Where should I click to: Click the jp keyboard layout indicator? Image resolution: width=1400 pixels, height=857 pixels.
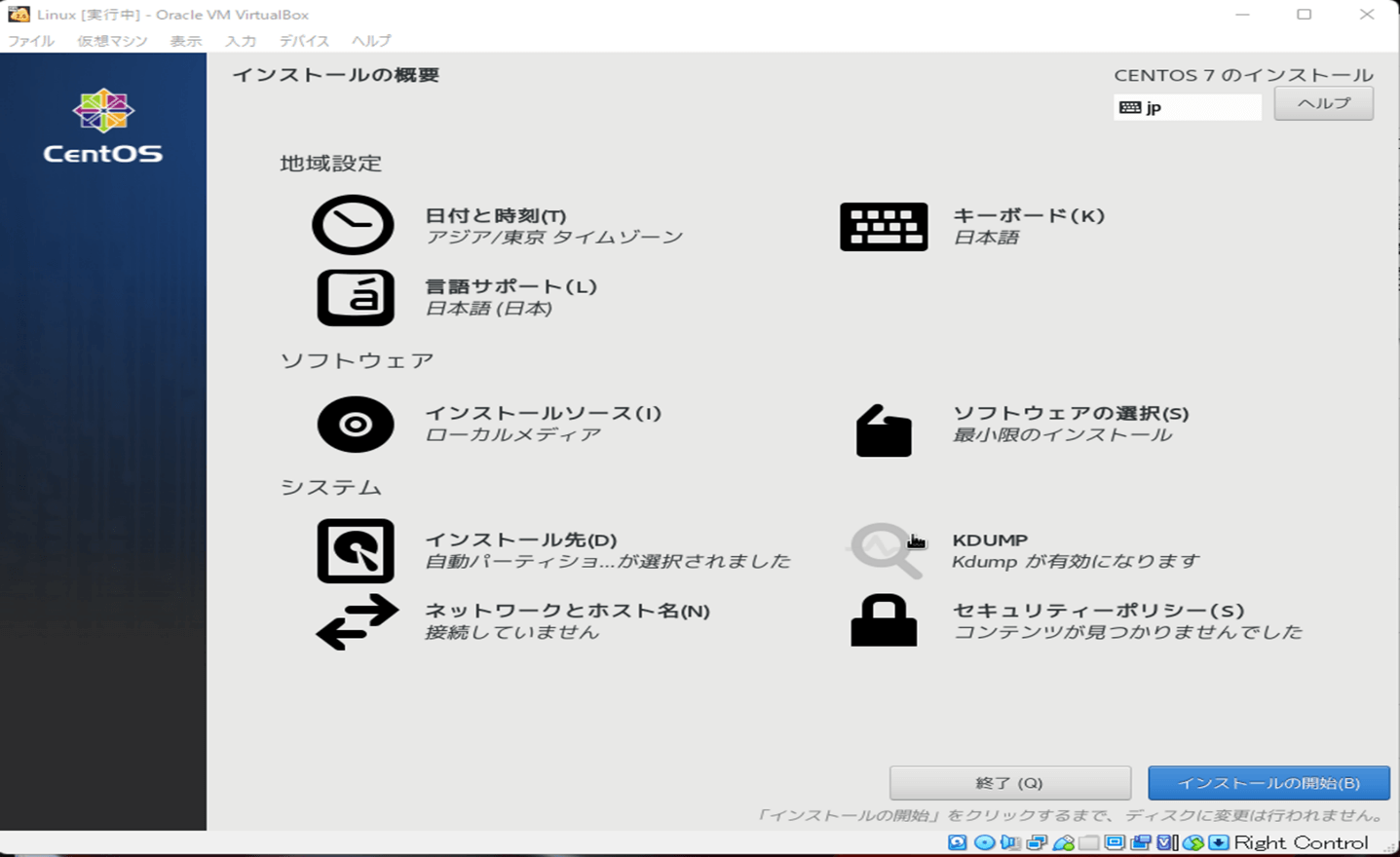tap(1188, 107)
